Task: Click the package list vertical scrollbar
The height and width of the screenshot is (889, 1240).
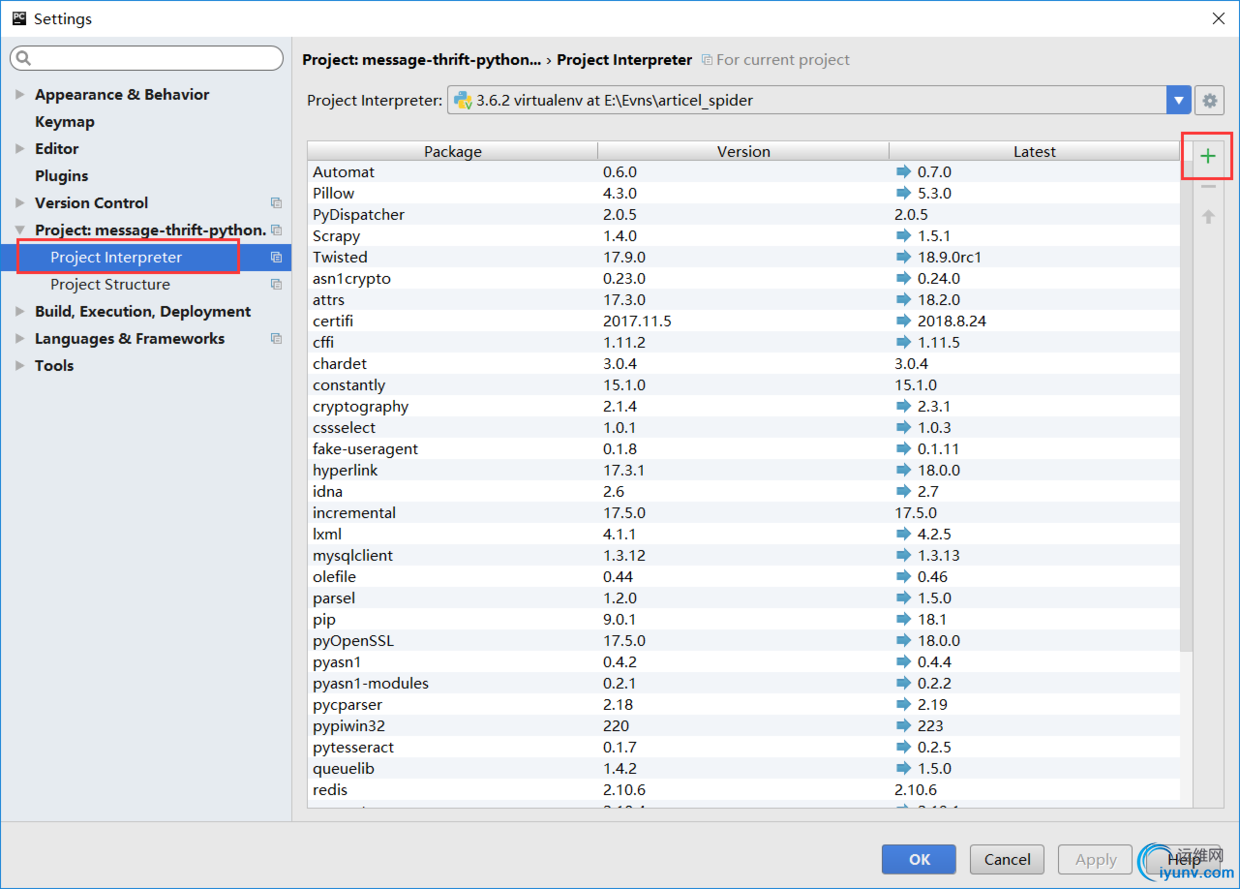Action: coord(1187,406)
